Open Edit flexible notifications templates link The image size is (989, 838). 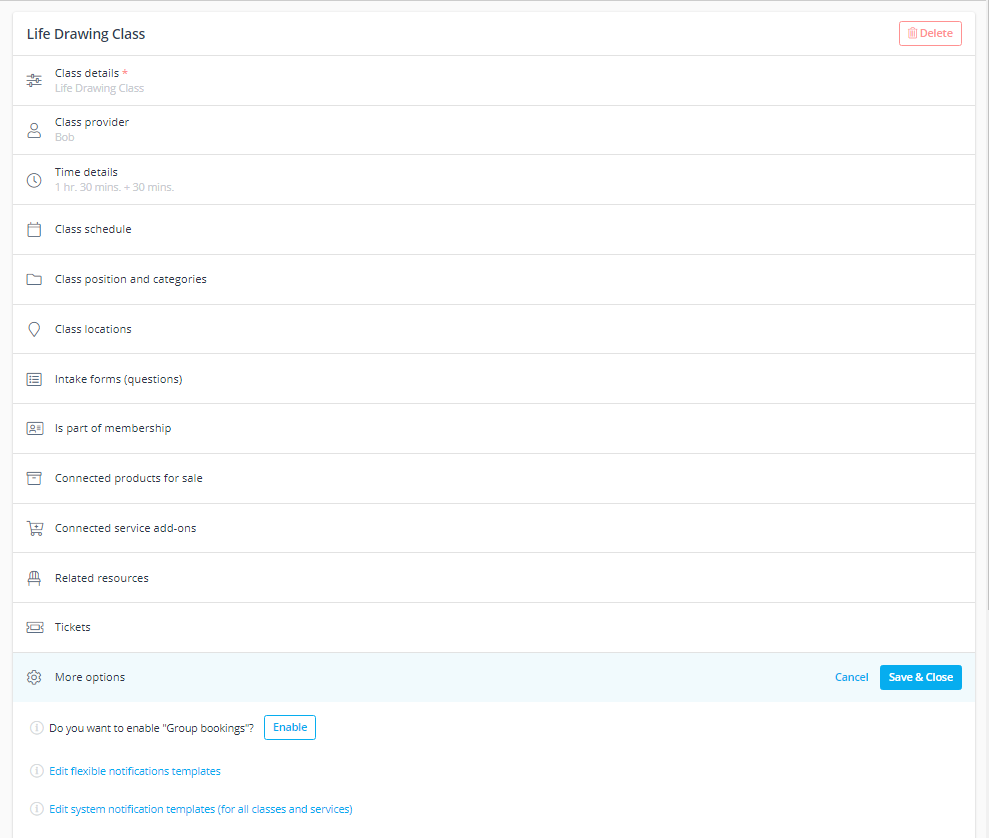tap(135, 771)
